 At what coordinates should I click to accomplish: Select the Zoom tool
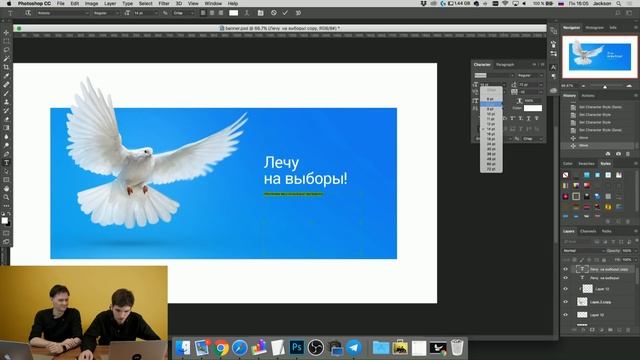6,197
